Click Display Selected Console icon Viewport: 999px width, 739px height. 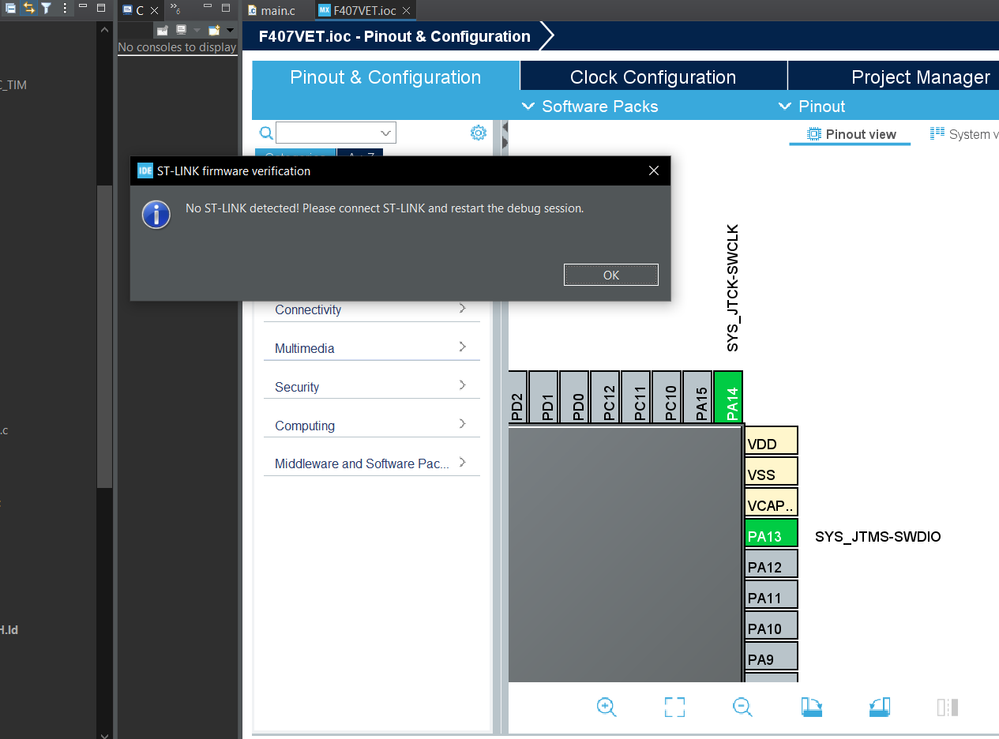click(x=181, y=30)
